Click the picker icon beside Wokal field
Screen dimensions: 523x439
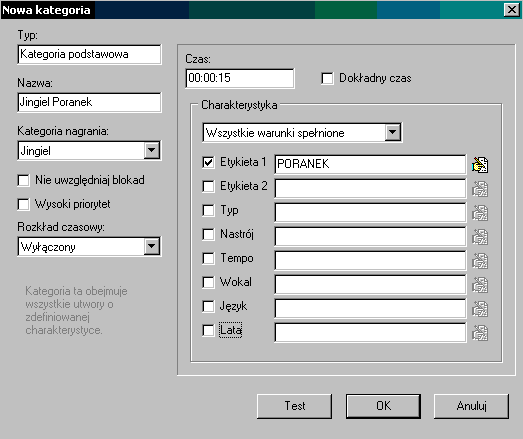click(480, 285)
